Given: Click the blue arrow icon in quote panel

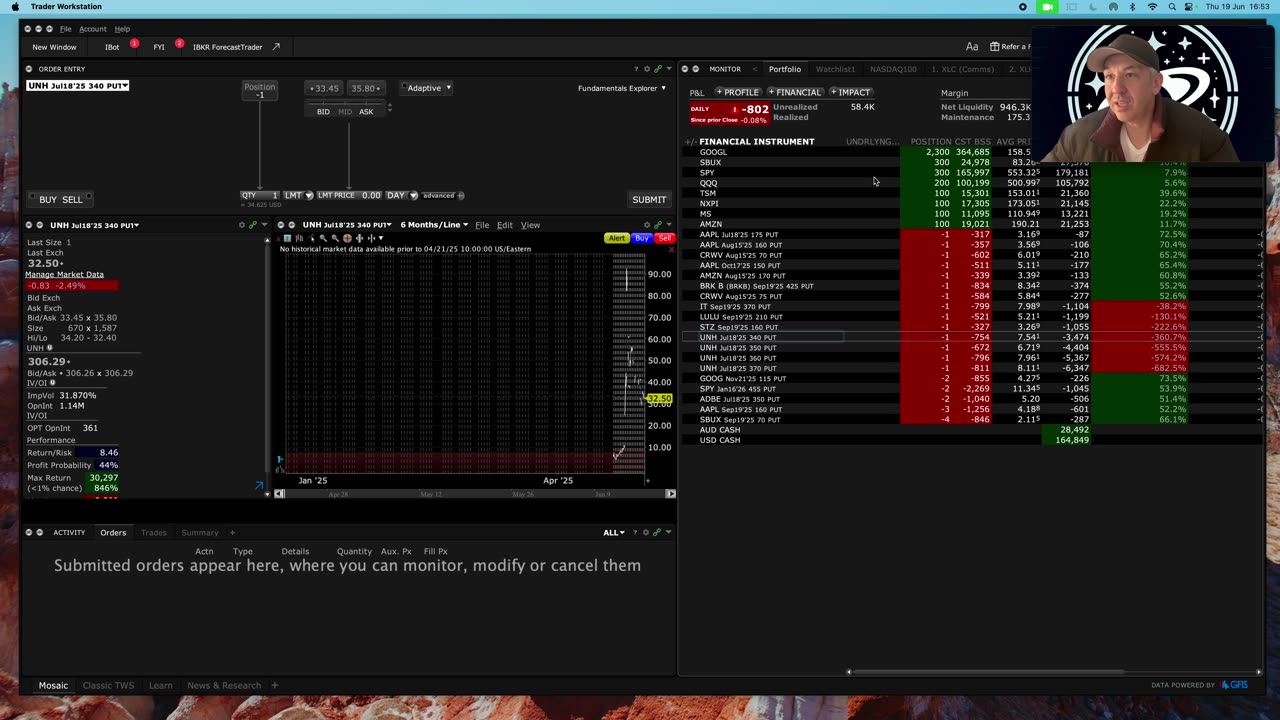Looking at the screenshot, I should pos(259,486).
